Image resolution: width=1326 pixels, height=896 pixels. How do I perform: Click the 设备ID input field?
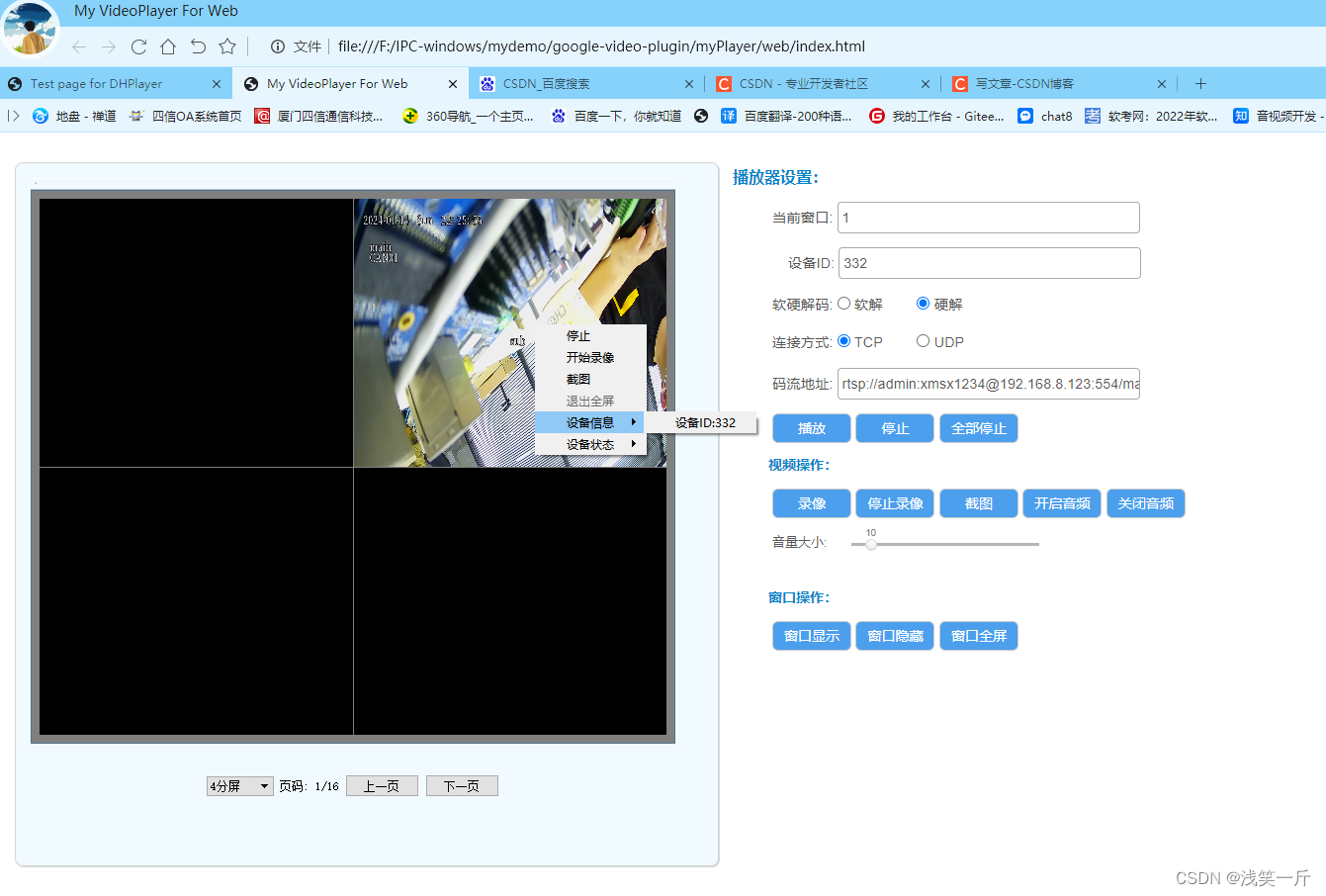coord(989,263)
